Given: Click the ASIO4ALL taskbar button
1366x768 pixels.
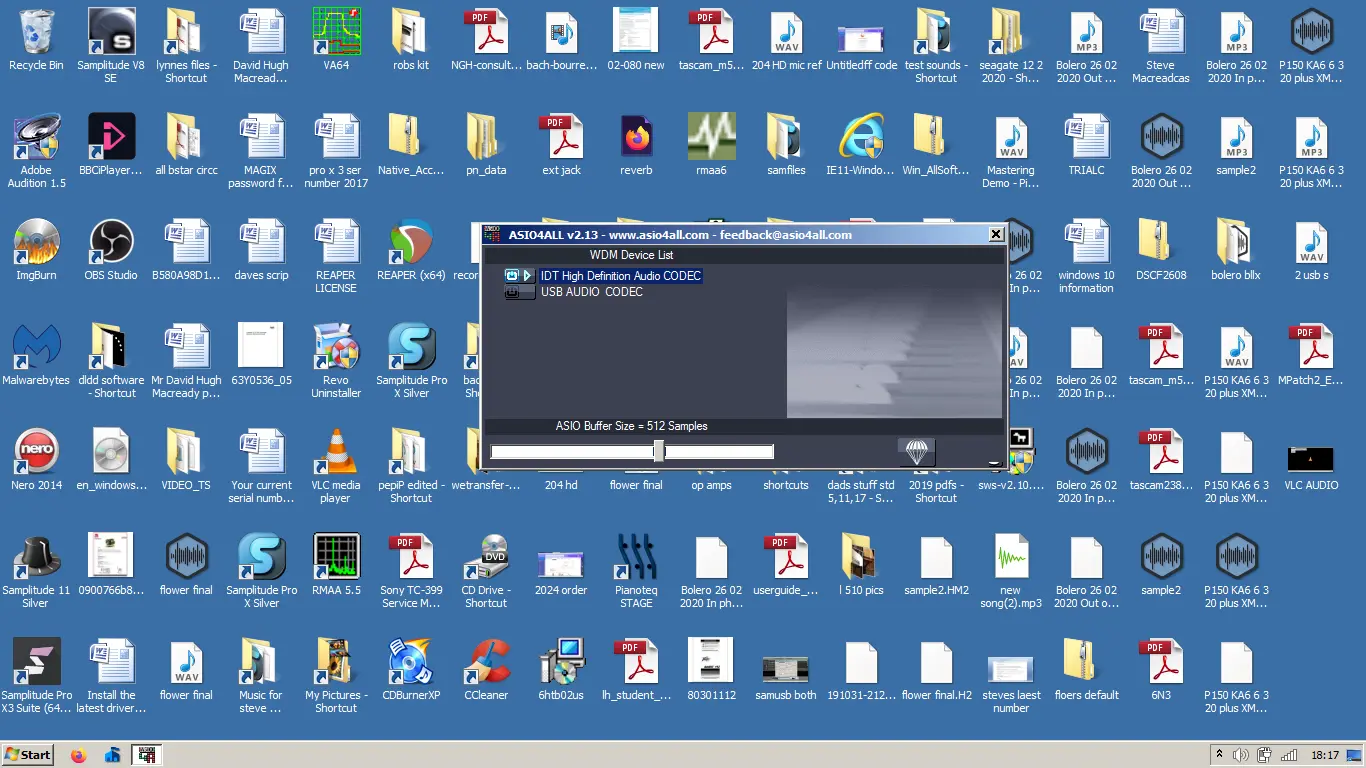Looking at the screenshot, I should click(x=147, y=755).
